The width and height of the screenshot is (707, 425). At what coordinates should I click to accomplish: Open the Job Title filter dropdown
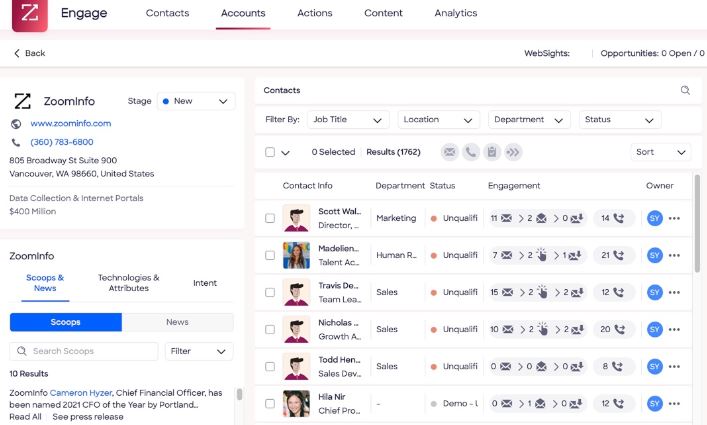pos(348,120)
